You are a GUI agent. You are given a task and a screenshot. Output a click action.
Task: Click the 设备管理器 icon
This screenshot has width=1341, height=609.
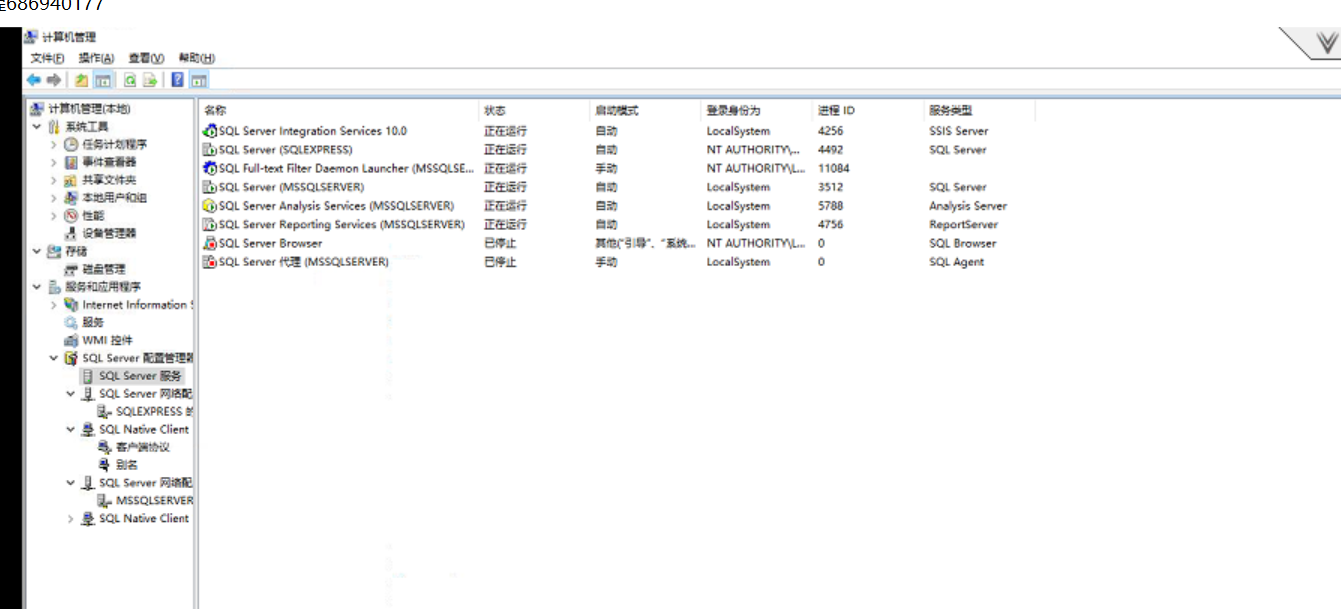(x=71, y=233)
